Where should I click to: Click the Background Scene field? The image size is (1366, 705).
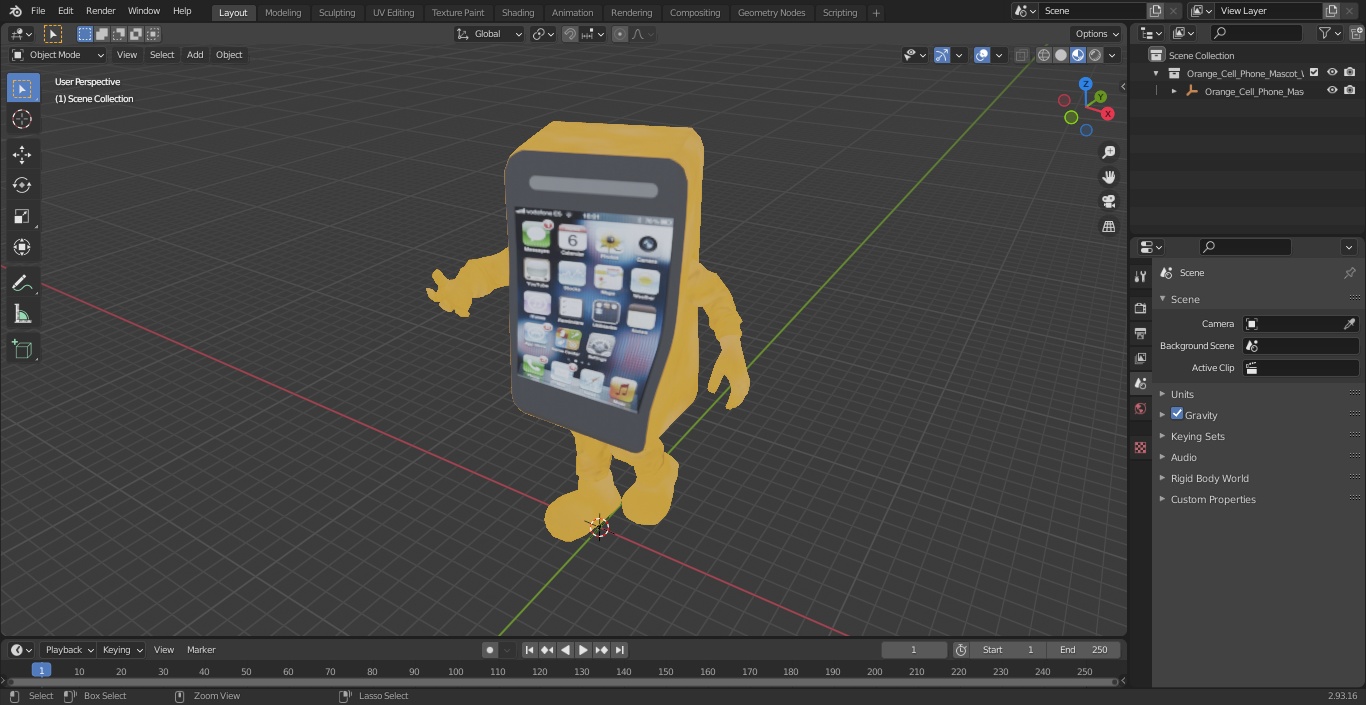tap(1300, 346)
